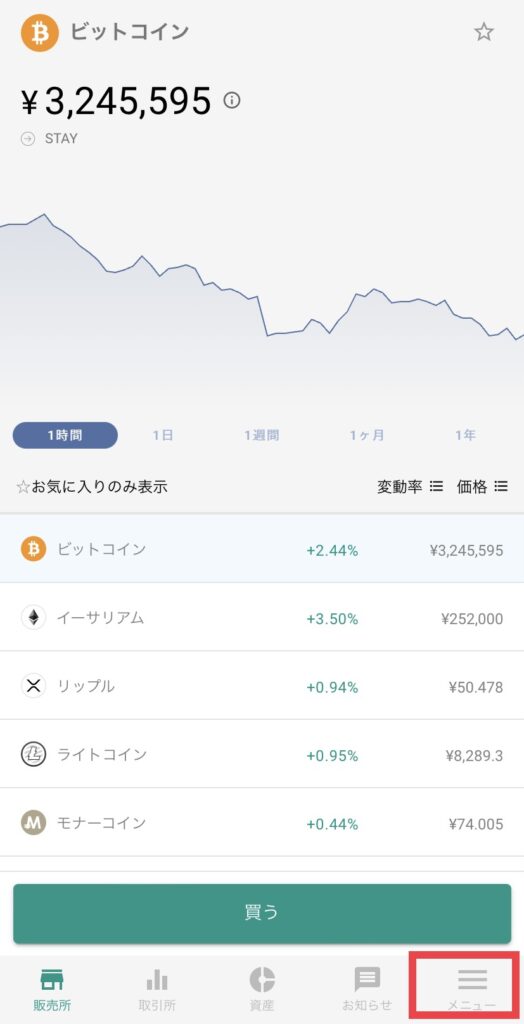This screenshot has width=524, height=1024.
Task: Select the リップル coin row
Action: pos(262,686)
